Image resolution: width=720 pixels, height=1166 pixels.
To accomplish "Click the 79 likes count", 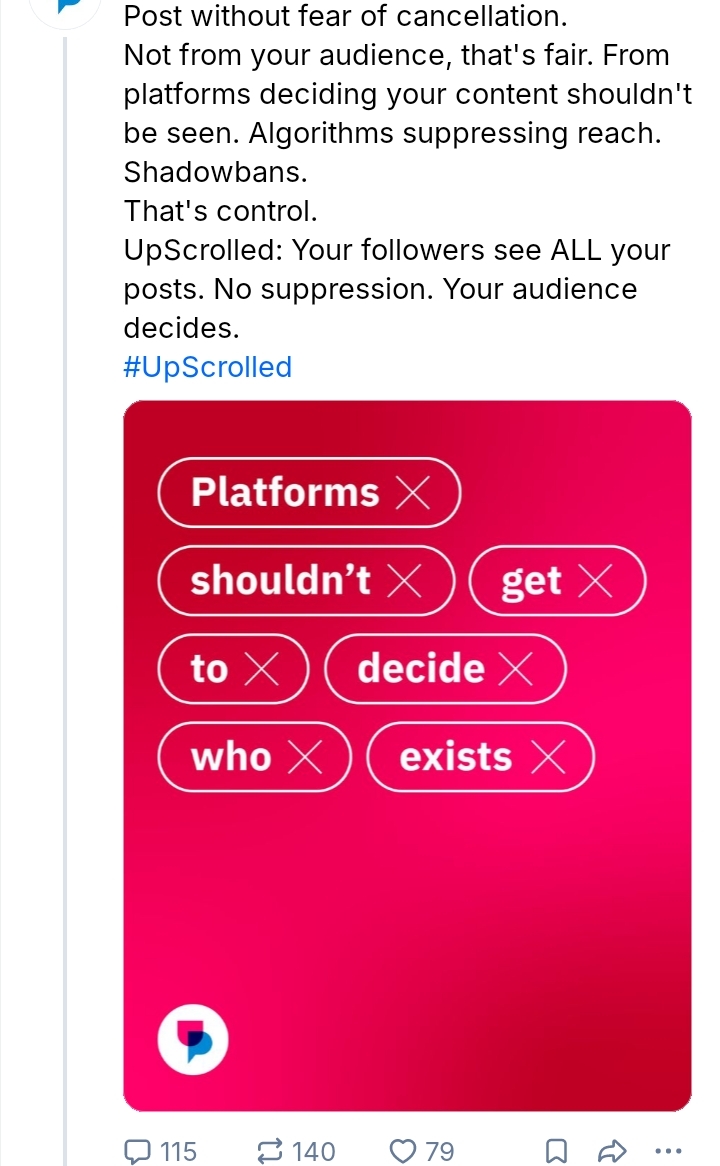I will [x=440, y=1151].
